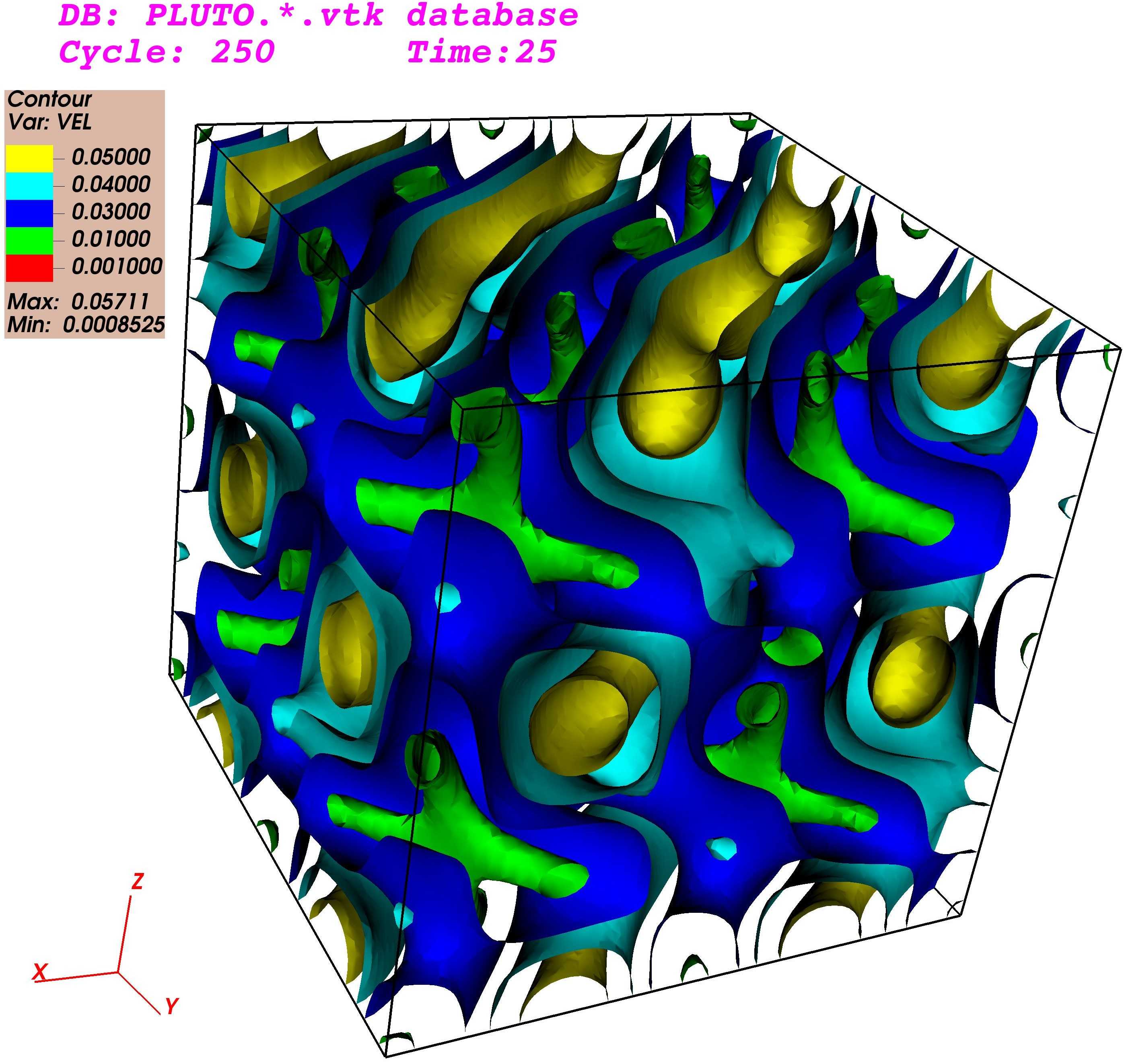Viewport: 1124px width, 1064px height.
Task: Click the 'Max: 0.05711' value
Action: click(x=78, y=301)
